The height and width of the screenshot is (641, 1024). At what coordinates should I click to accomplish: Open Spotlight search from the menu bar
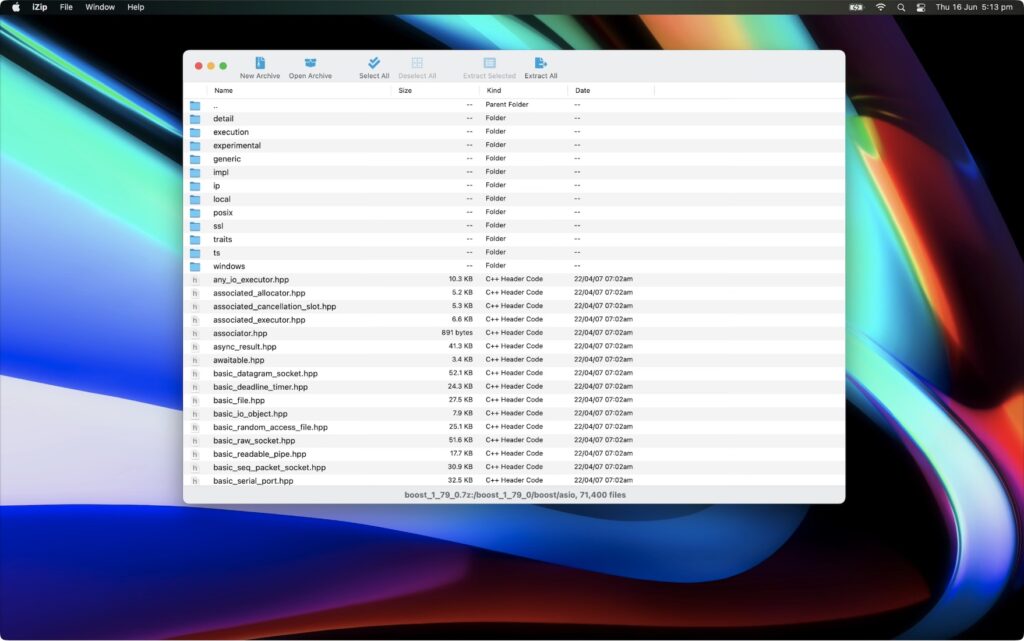click(901, 7)
